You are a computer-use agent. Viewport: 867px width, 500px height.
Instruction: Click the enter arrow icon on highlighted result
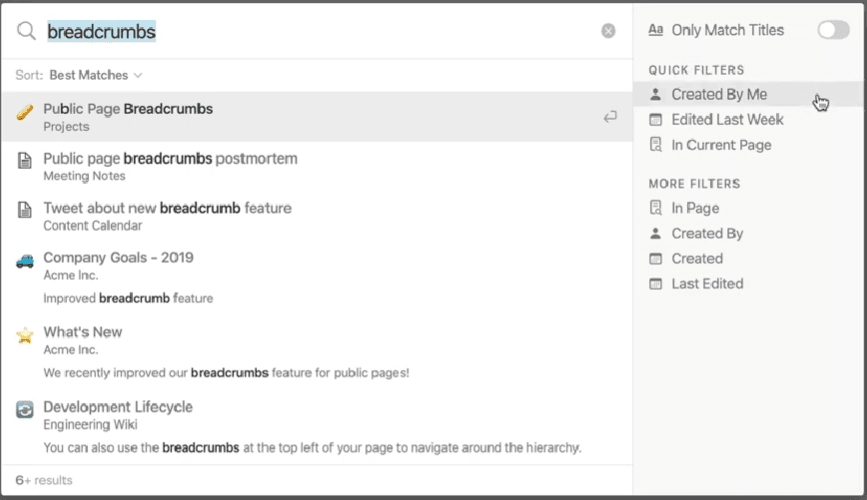coord(609,117)
